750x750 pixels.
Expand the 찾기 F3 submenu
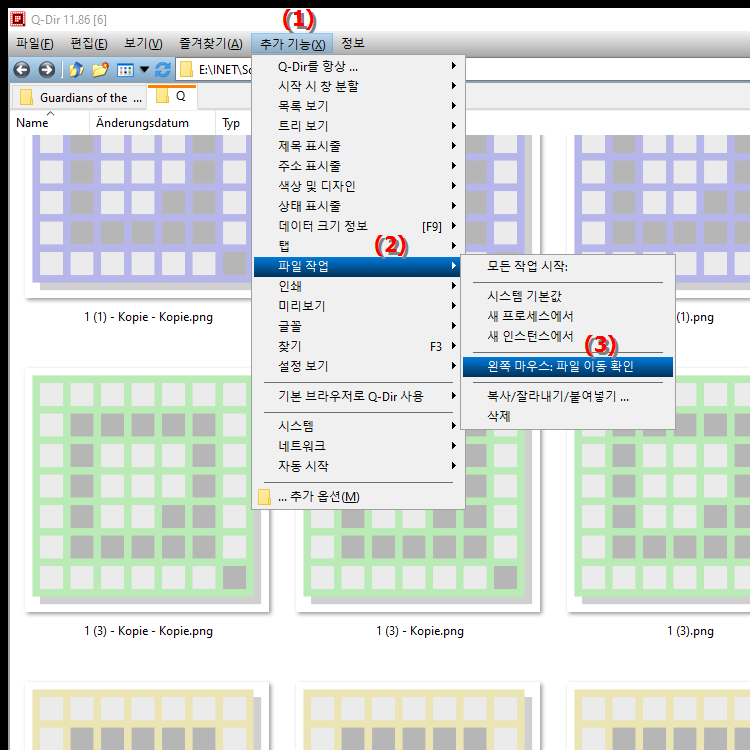point(358,346)
